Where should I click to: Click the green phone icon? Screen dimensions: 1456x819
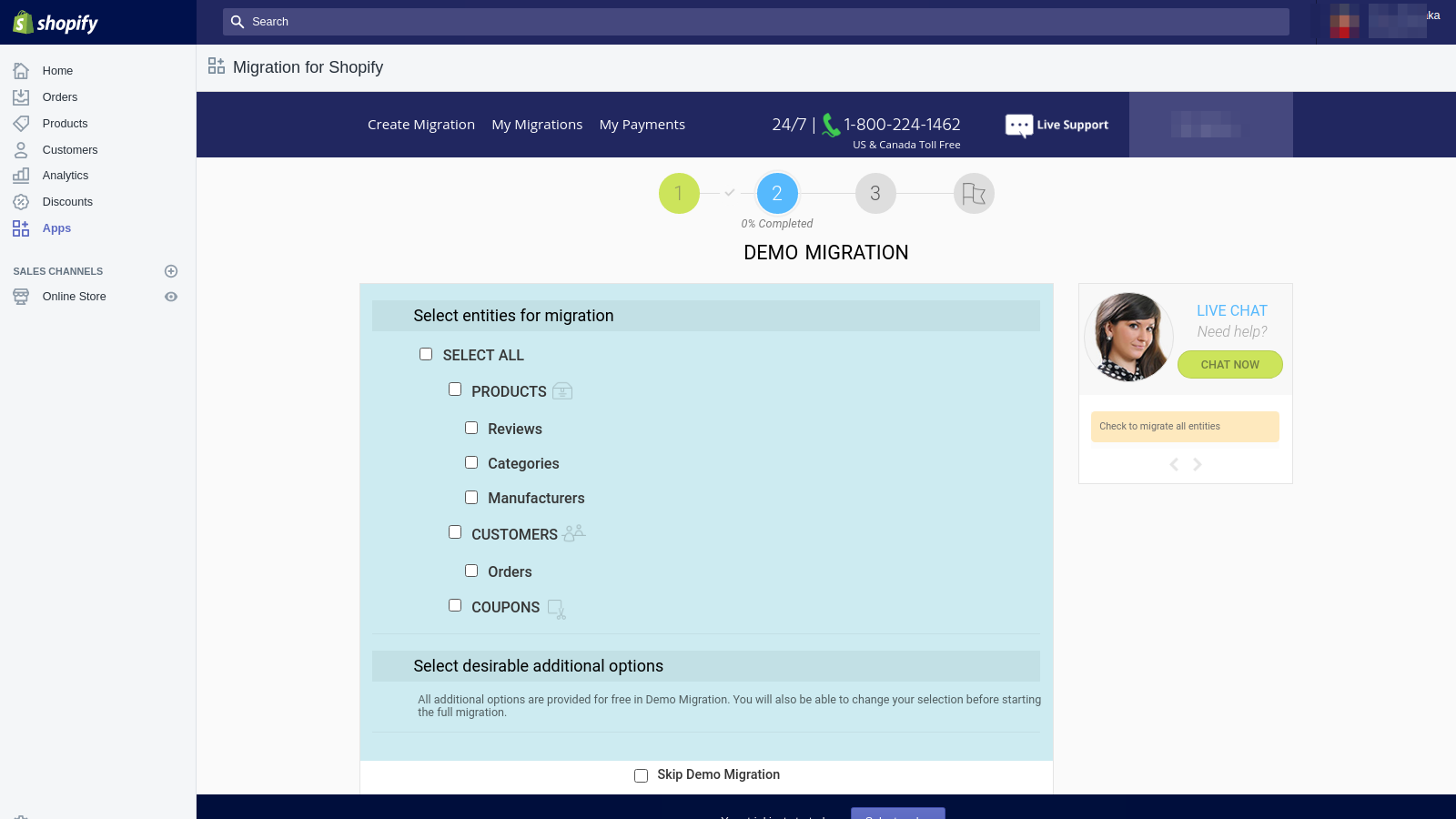[x=831, y=125]
